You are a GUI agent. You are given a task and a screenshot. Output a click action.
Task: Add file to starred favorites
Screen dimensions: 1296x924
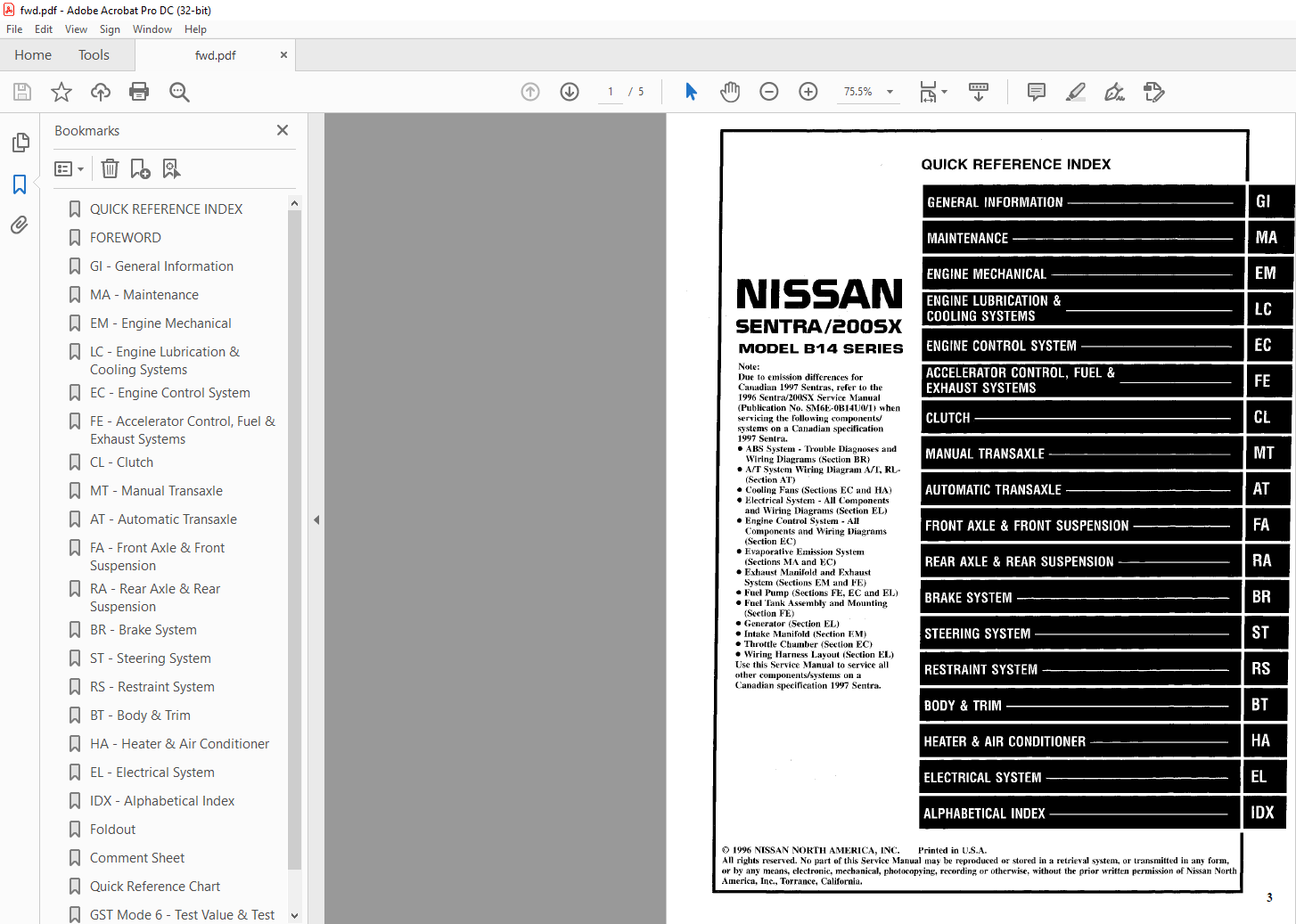[x=62, y=92]
